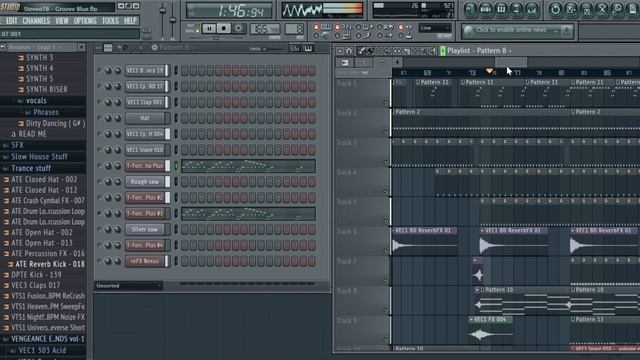Collapse the VENGEANCE E..NDS vol-1 folder

coord(48,339)
